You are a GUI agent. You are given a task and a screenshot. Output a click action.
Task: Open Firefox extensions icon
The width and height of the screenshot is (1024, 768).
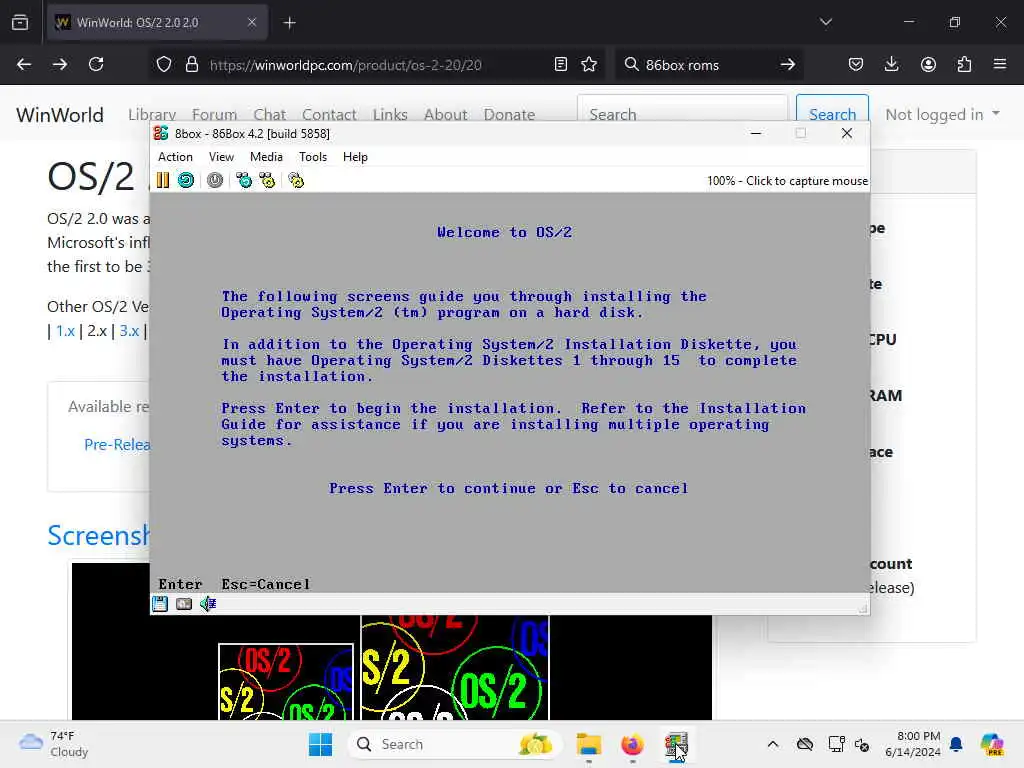click(964, 64)
